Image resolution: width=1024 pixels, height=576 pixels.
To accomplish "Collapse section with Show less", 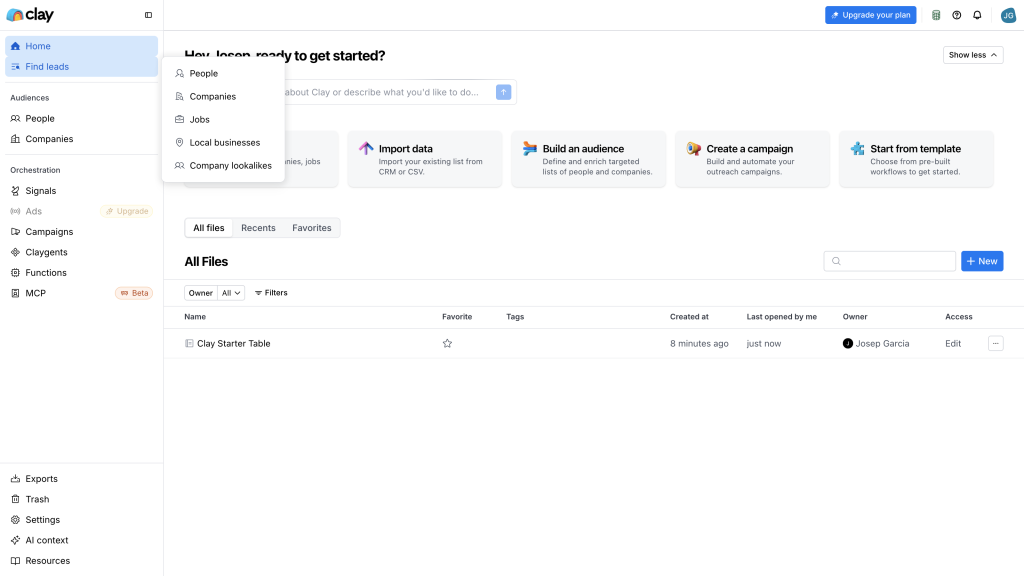I will [x=972, y=55].
